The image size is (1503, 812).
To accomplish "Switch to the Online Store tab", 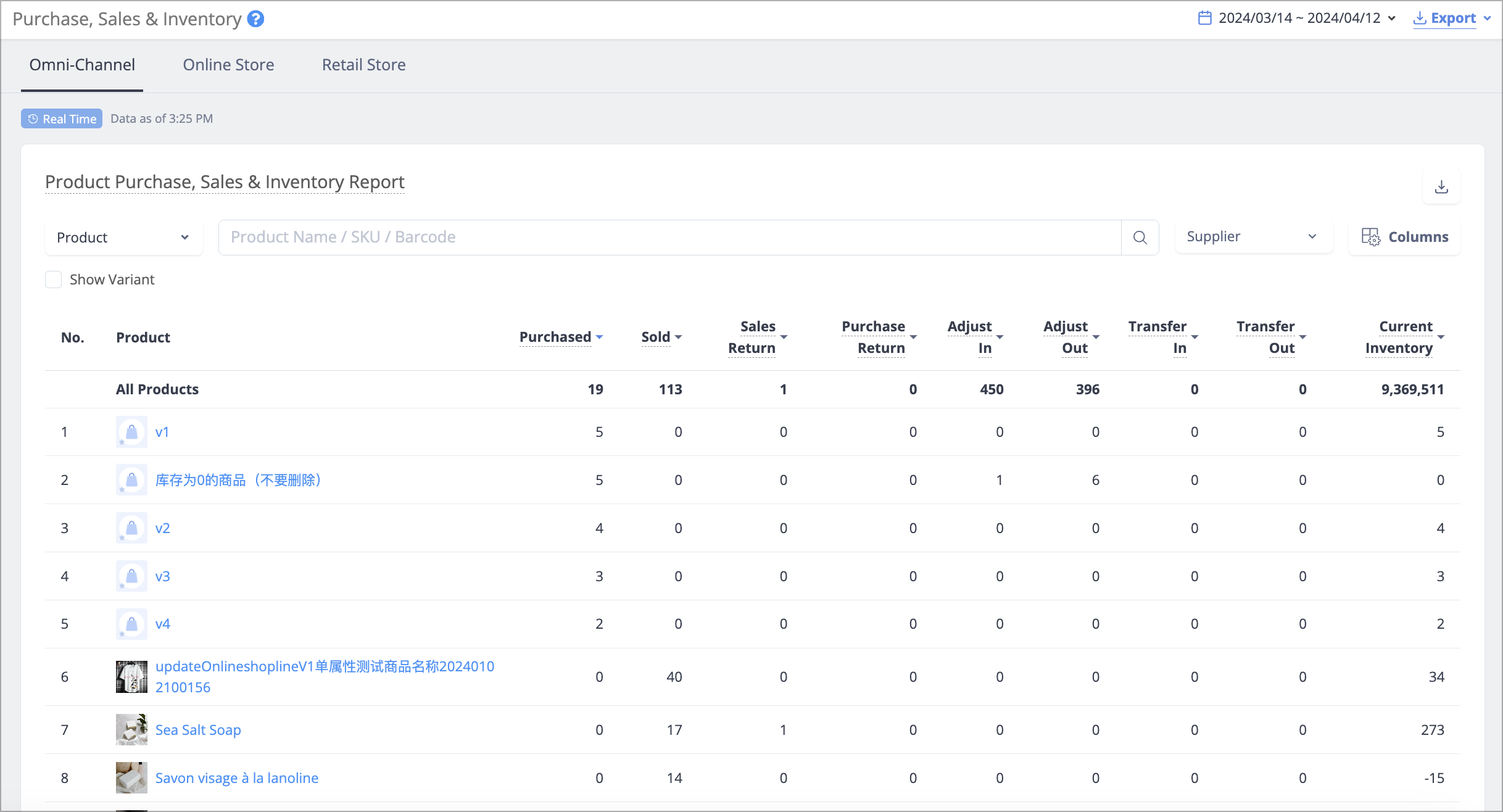I will pos(228,65).
